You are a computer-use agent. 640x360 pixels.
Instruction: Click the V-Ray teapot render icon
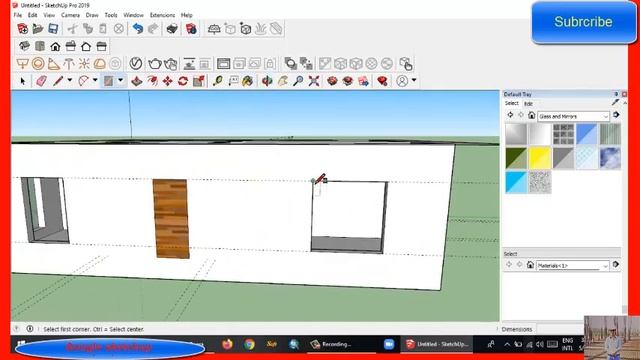tap(155, 64)
